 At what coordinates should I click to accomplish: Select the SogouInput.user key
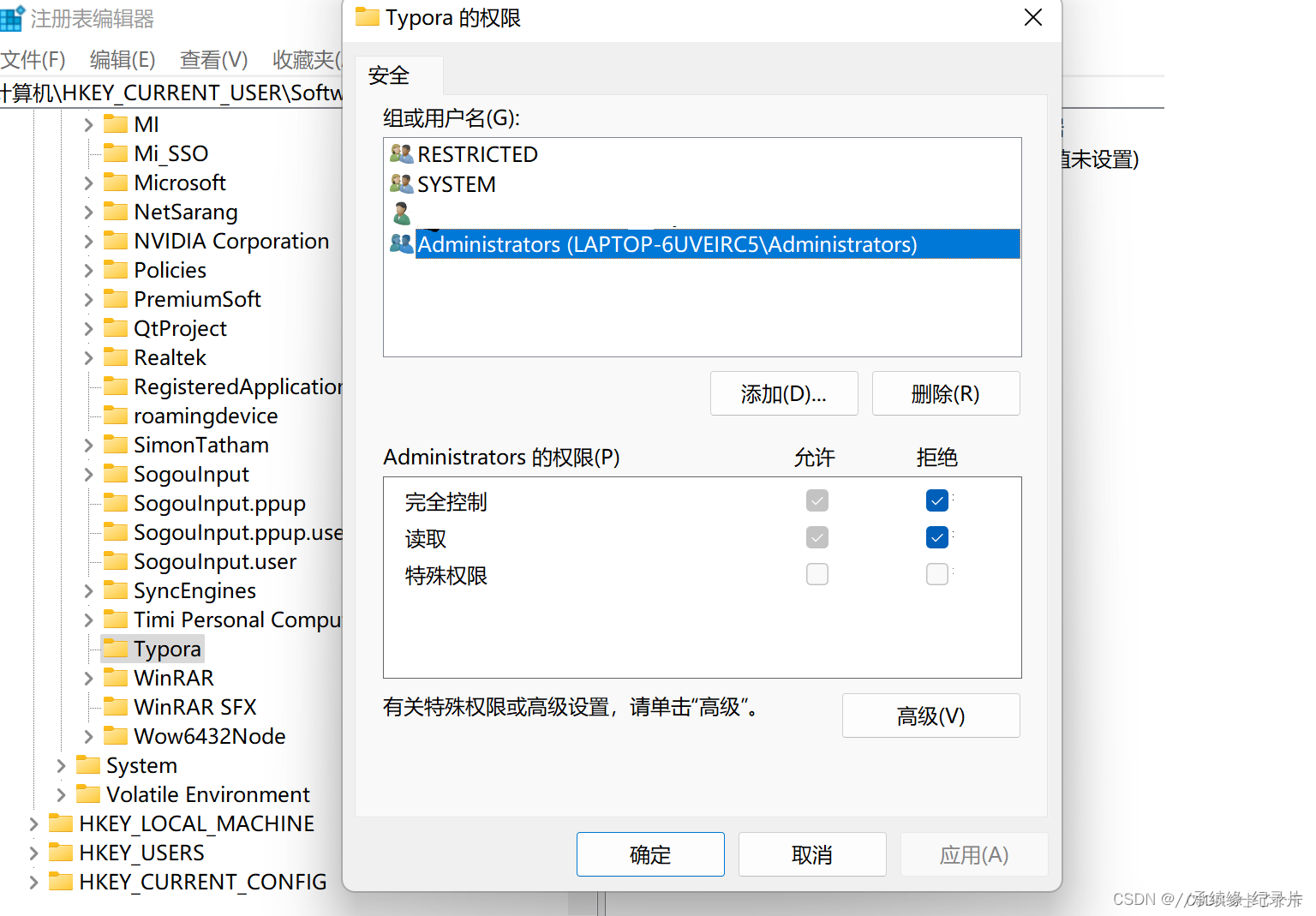tap(215, 561)
